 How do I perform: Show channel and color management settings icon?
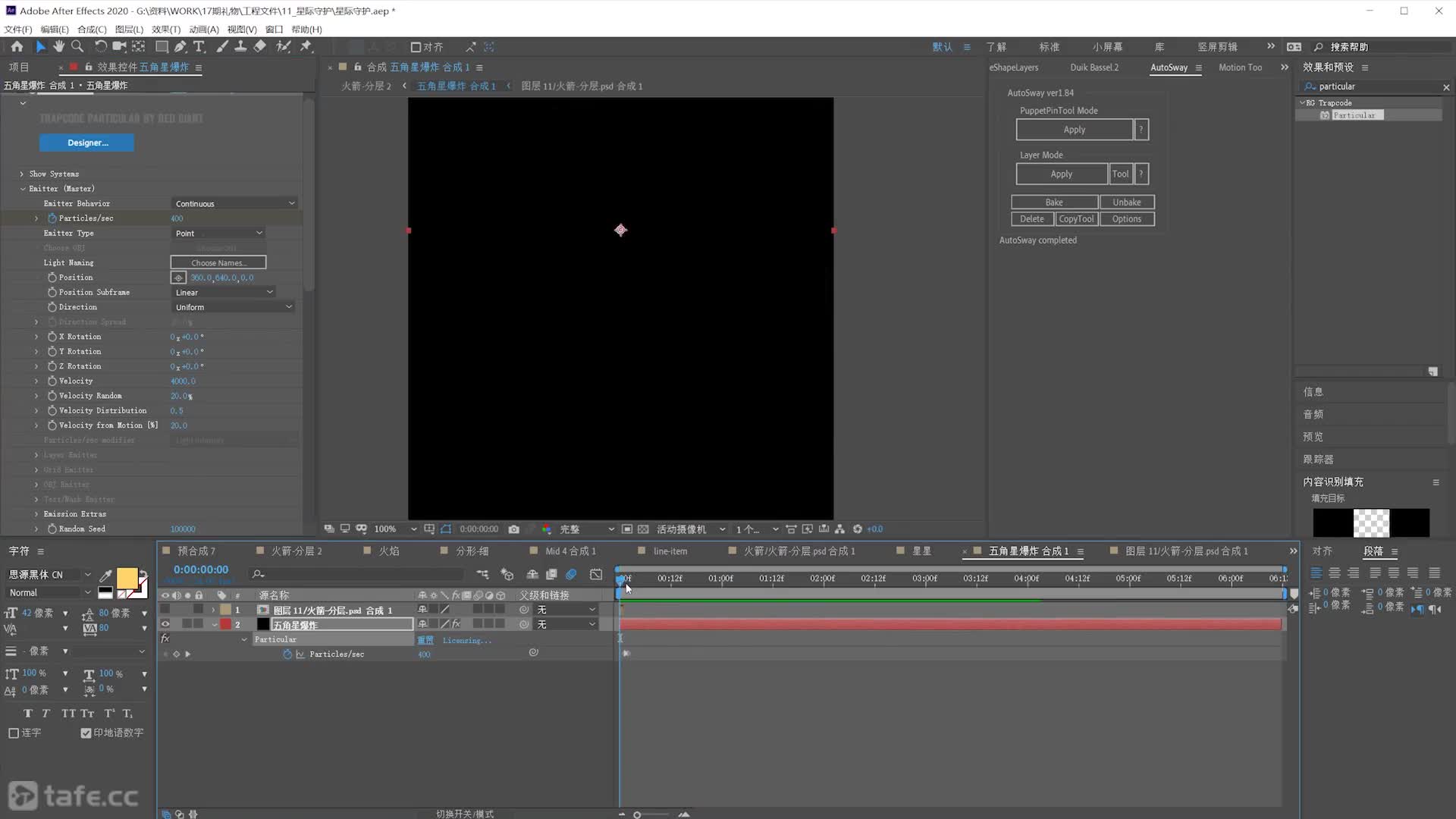click(546, 529)
